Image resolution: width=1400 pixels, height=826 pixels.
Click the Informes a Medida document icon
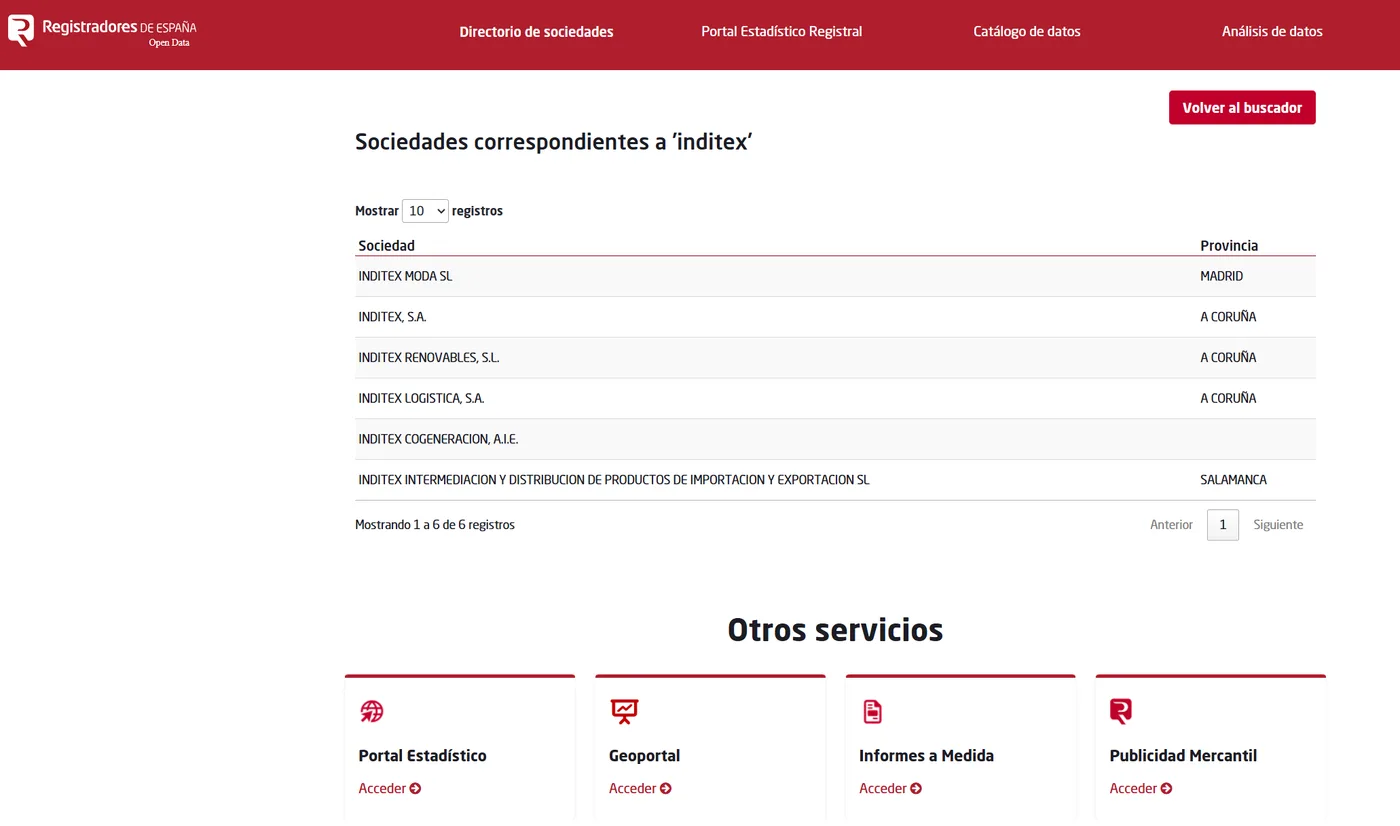(x=873, y=711)
